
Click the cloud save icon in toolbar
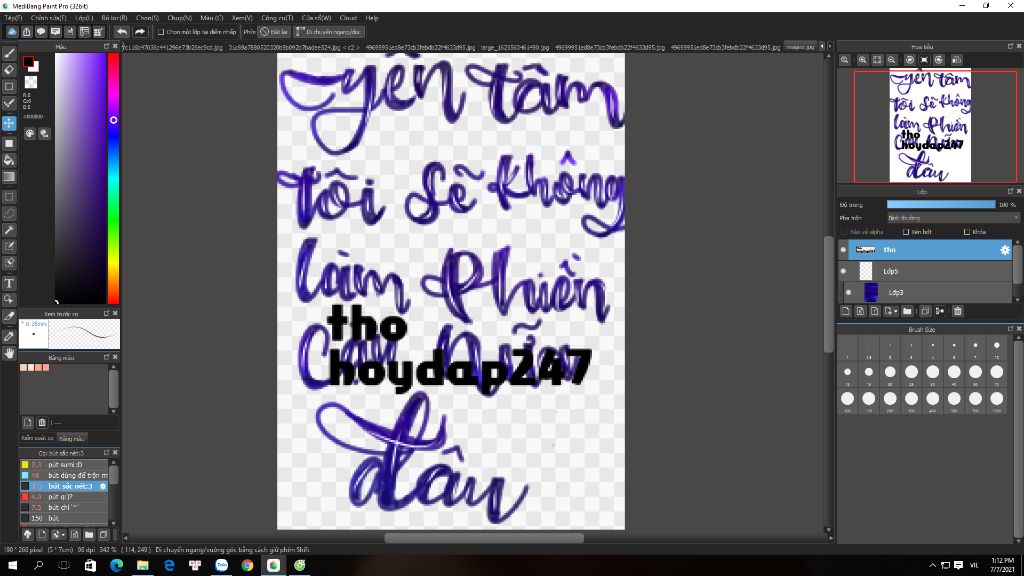pyautogui.click(x=12, y=31)
